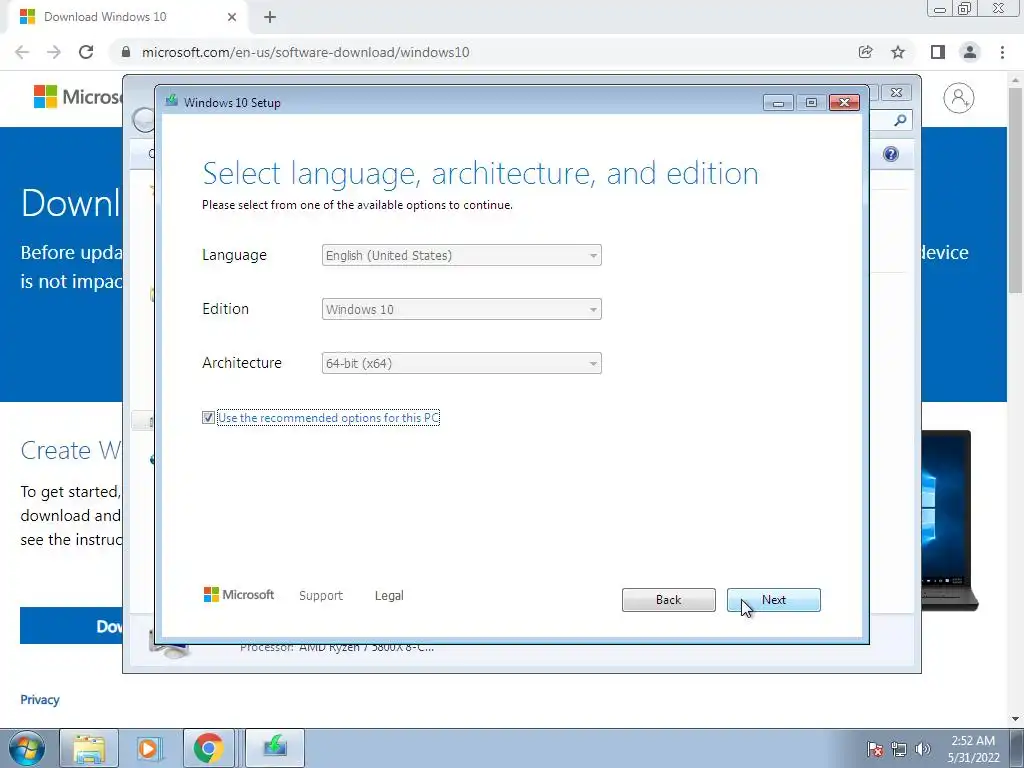This screenshot has width=1024, height=768.
Task: Open the network icon in system tray
Action: [899, 749]
